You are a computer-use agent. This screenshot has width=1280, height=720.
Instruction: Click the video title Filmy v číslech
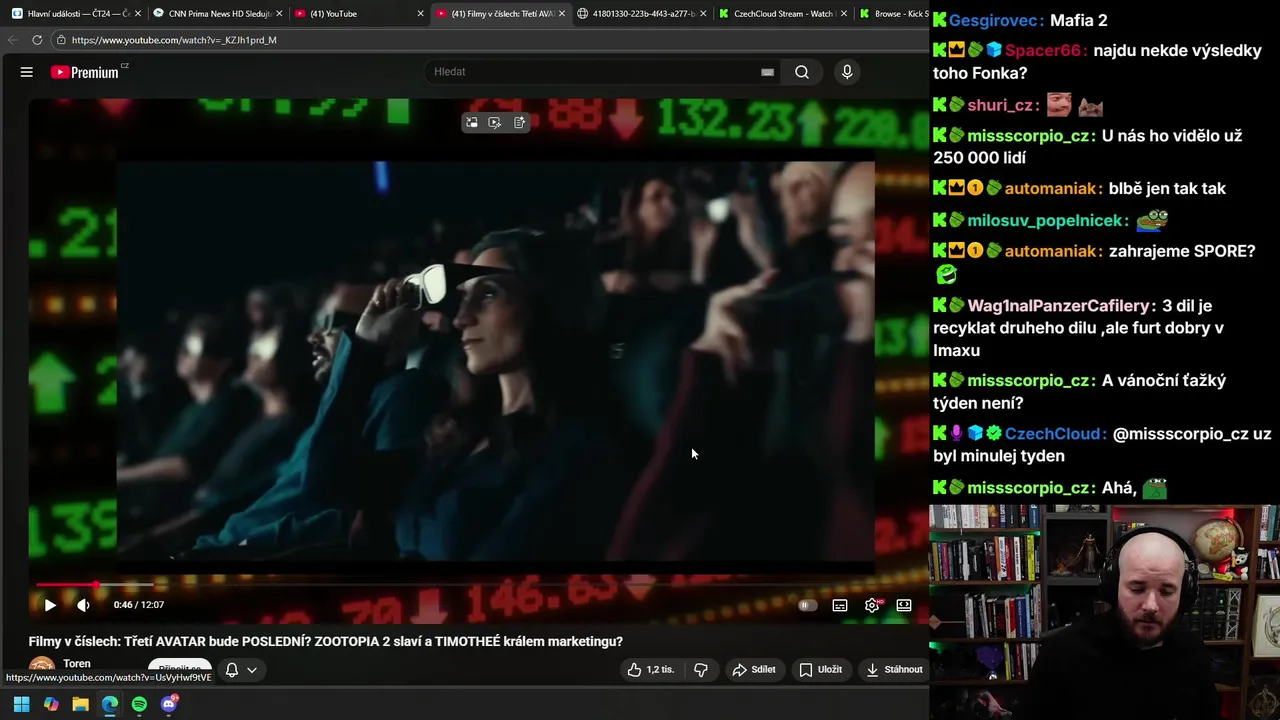pyautogui.click(x=325, y=642)
